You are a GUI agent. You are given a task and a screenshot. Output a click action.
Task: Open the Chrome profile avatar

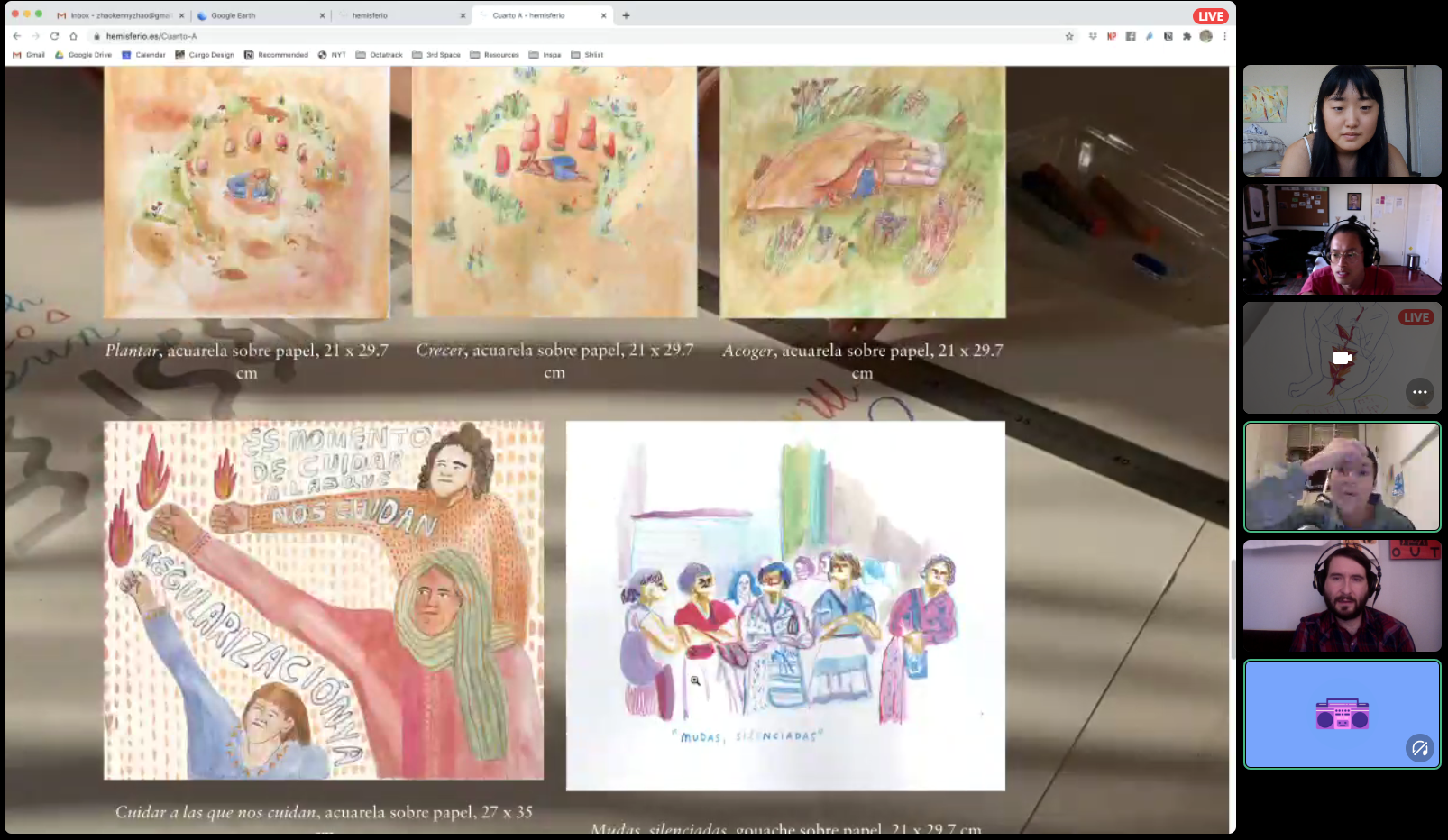[1205, 36]
